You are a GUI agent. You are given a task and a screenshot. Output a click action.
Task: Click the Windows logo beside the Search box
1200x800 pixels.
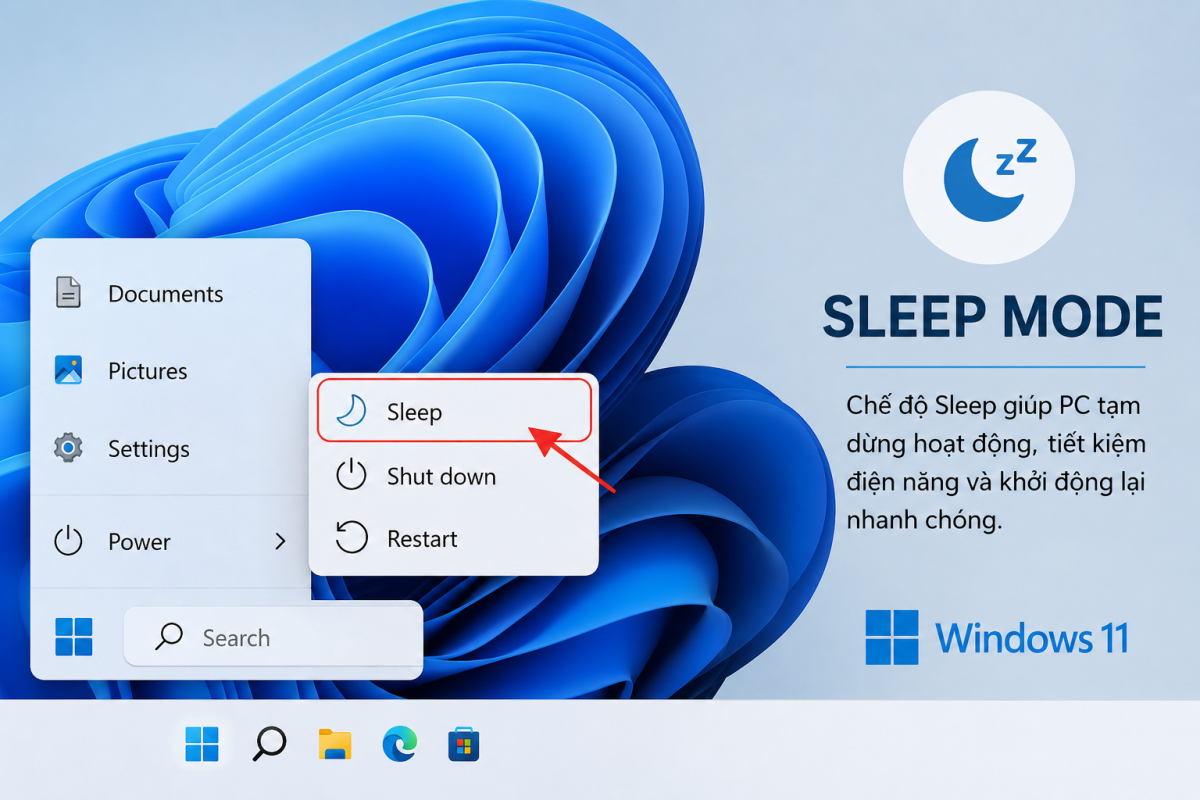point(74,637)
